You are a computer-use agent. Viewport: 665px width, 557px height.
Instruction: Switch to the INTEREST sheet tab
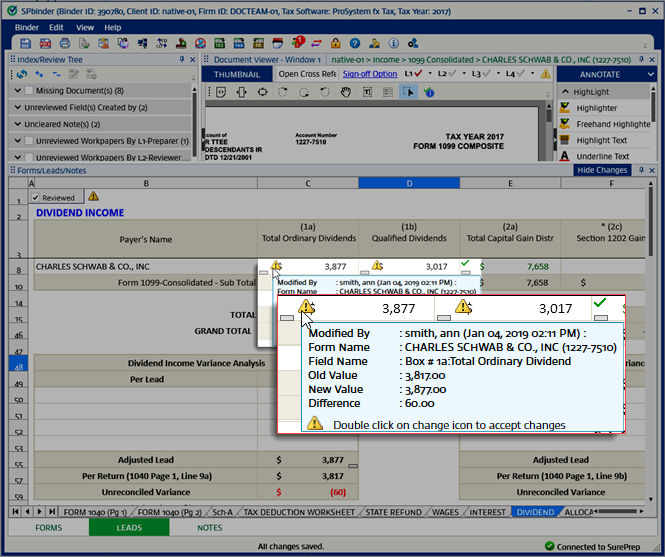[487, 512]
